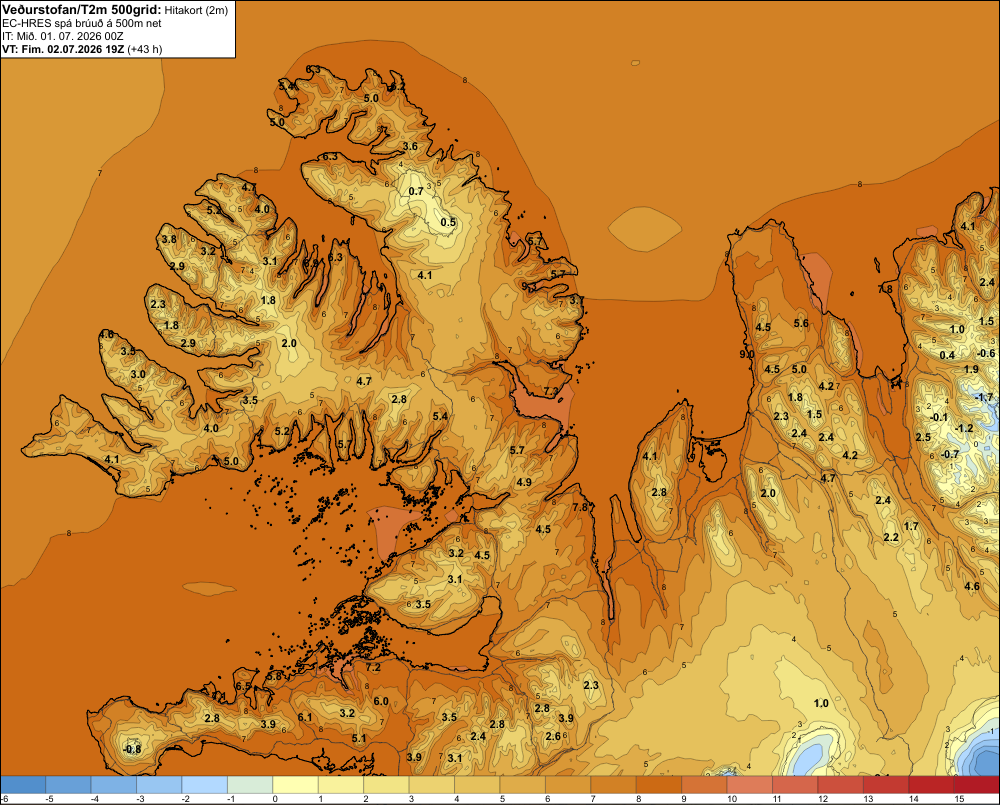Click the 2.0 value in Westfjords center
1000x805 pixels.
[289, 343]
